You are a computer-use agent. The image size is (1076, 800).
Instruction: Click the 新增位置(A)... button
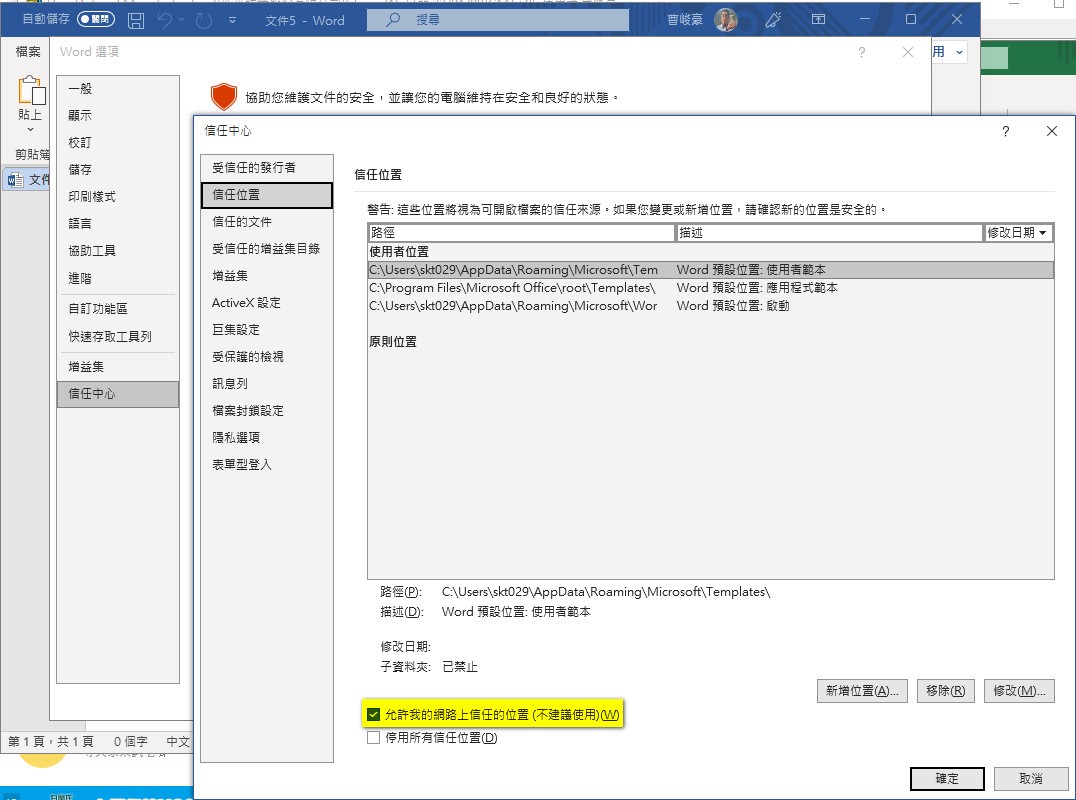[862, 692]
